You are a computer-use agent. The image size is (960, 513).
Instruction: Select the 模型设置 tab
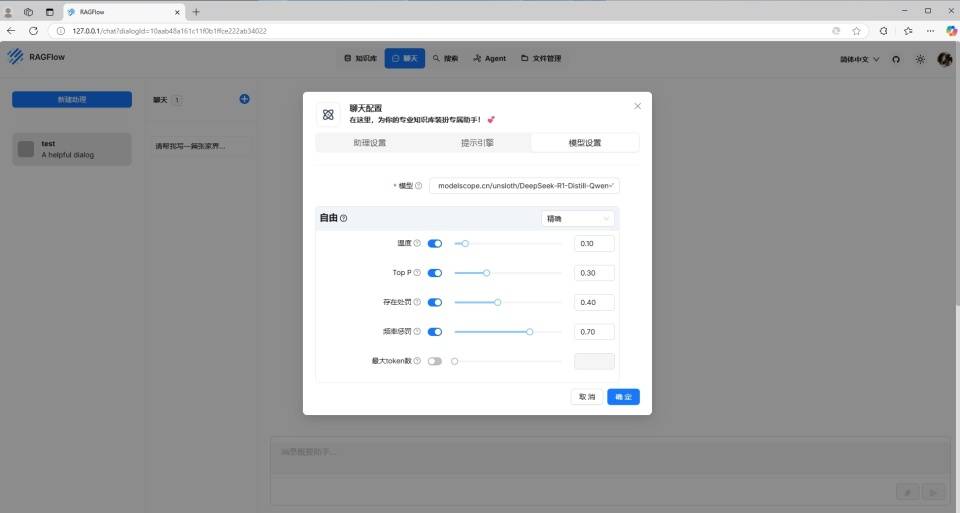pyautogui.click(x=585, y=143)
